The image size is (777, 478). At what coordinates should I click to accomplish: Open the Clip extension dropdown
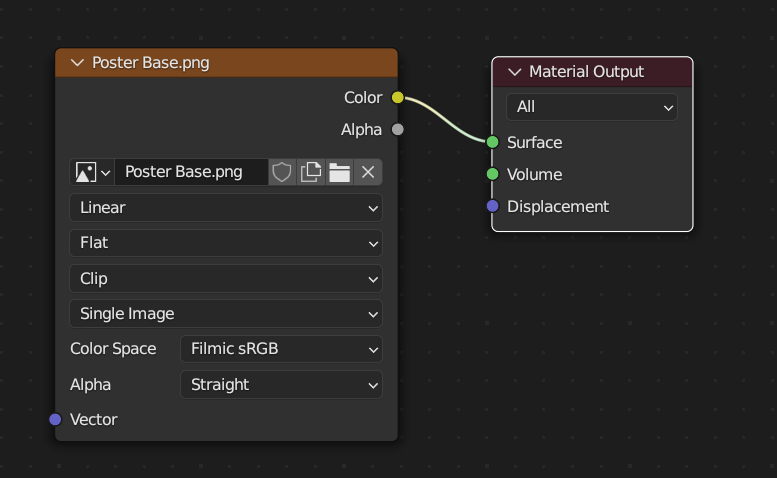point(226,278)
